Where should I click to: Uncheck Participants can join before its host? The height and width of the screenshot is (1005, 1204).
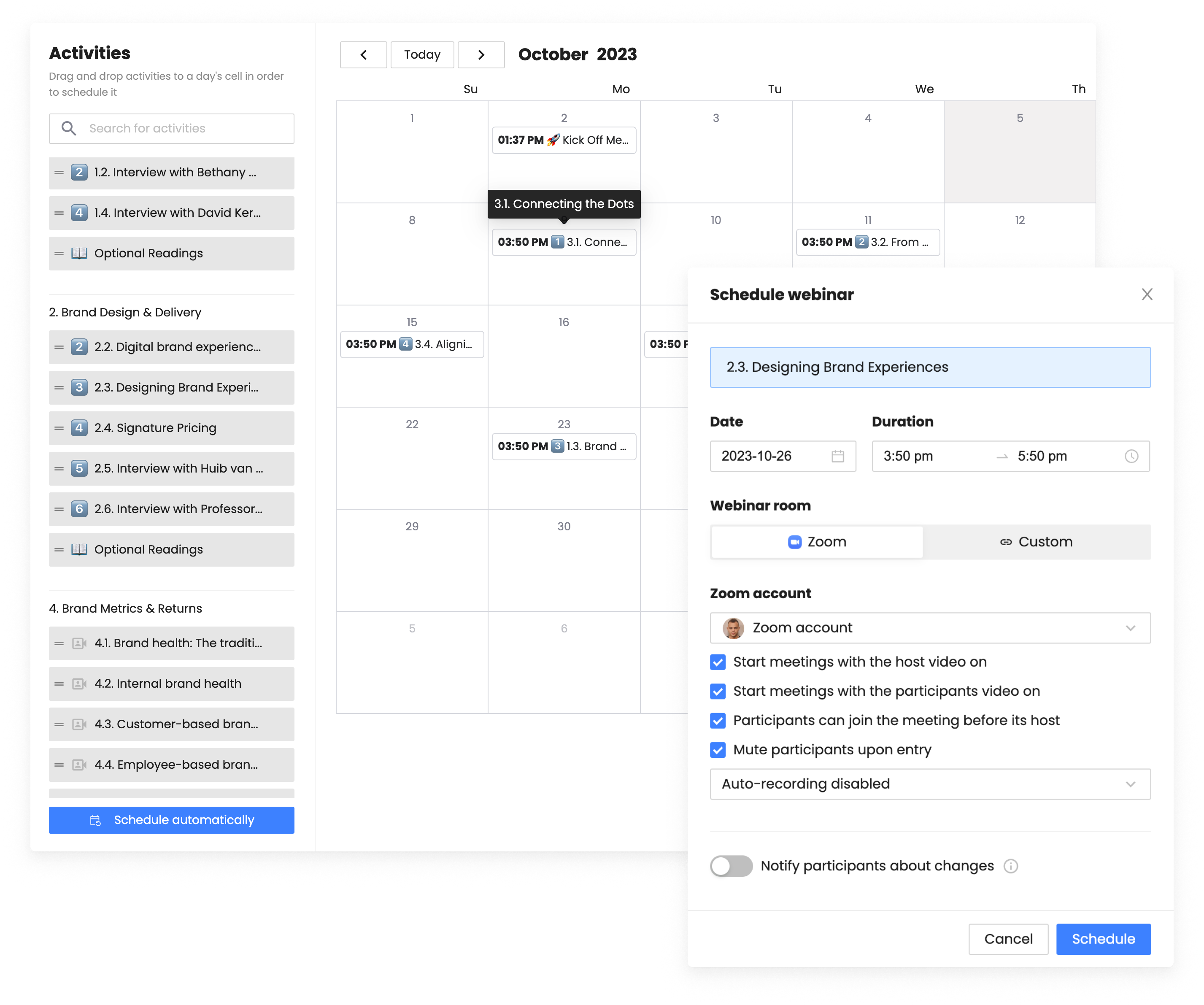click(718, 721)
